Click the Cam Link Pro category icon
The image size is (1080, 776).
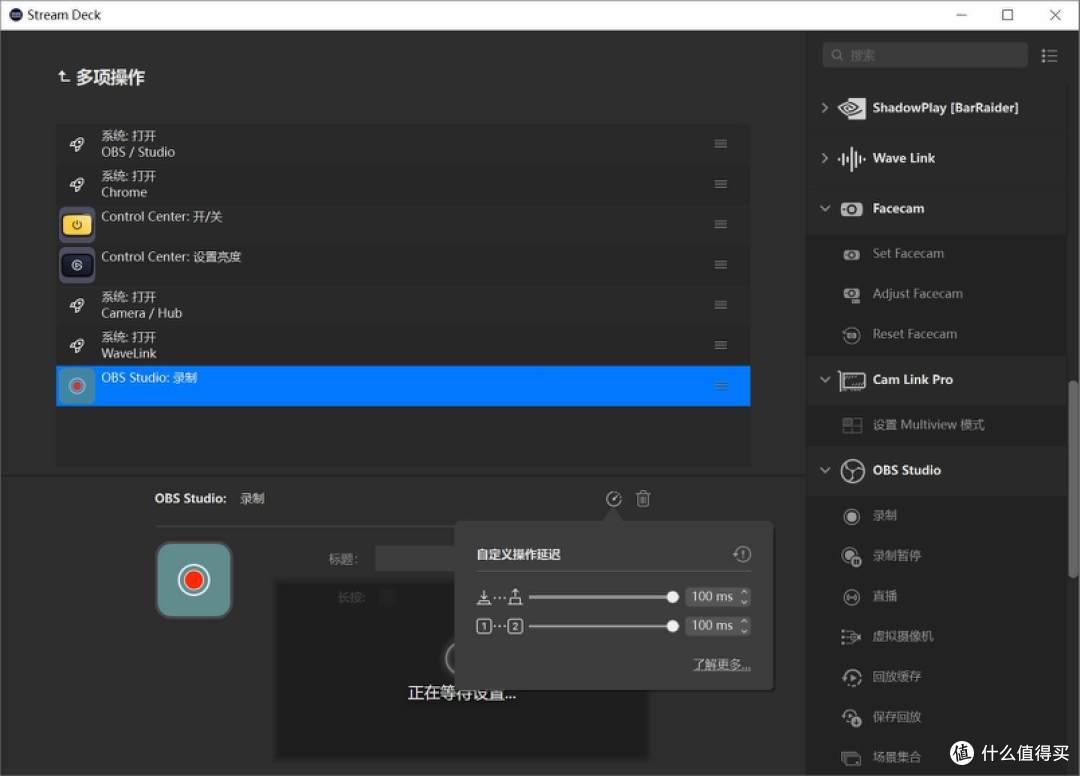(852, 380)
